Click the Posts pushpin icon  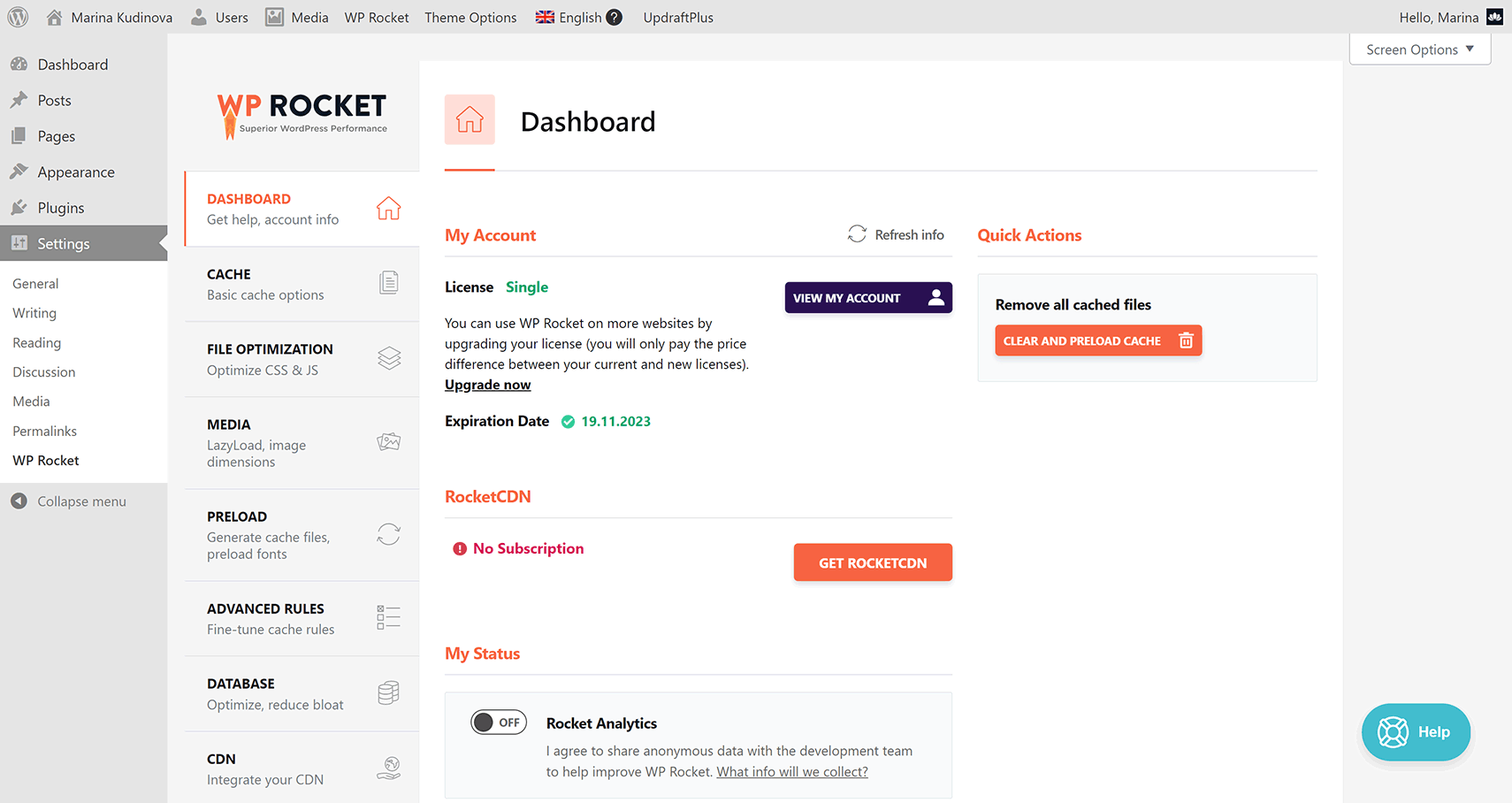click(19, 100)
